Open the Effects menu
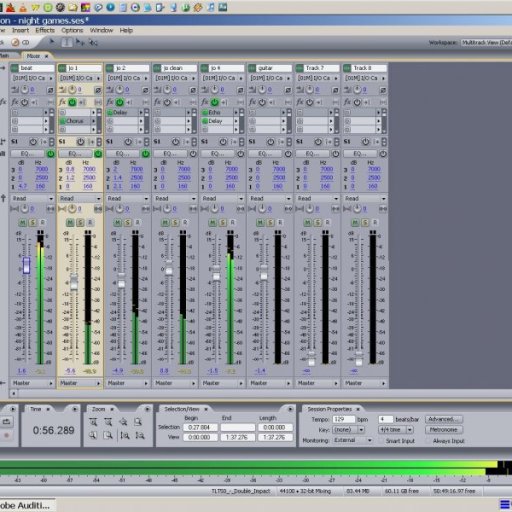The image size is (512, 512). click(45, 30)
